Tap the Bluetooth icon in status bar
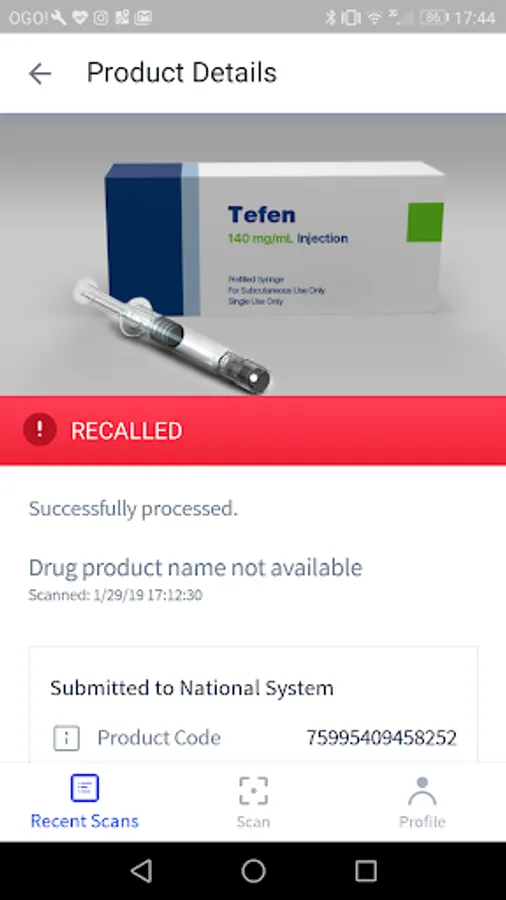506x900 pixels. tap(330, 18)
